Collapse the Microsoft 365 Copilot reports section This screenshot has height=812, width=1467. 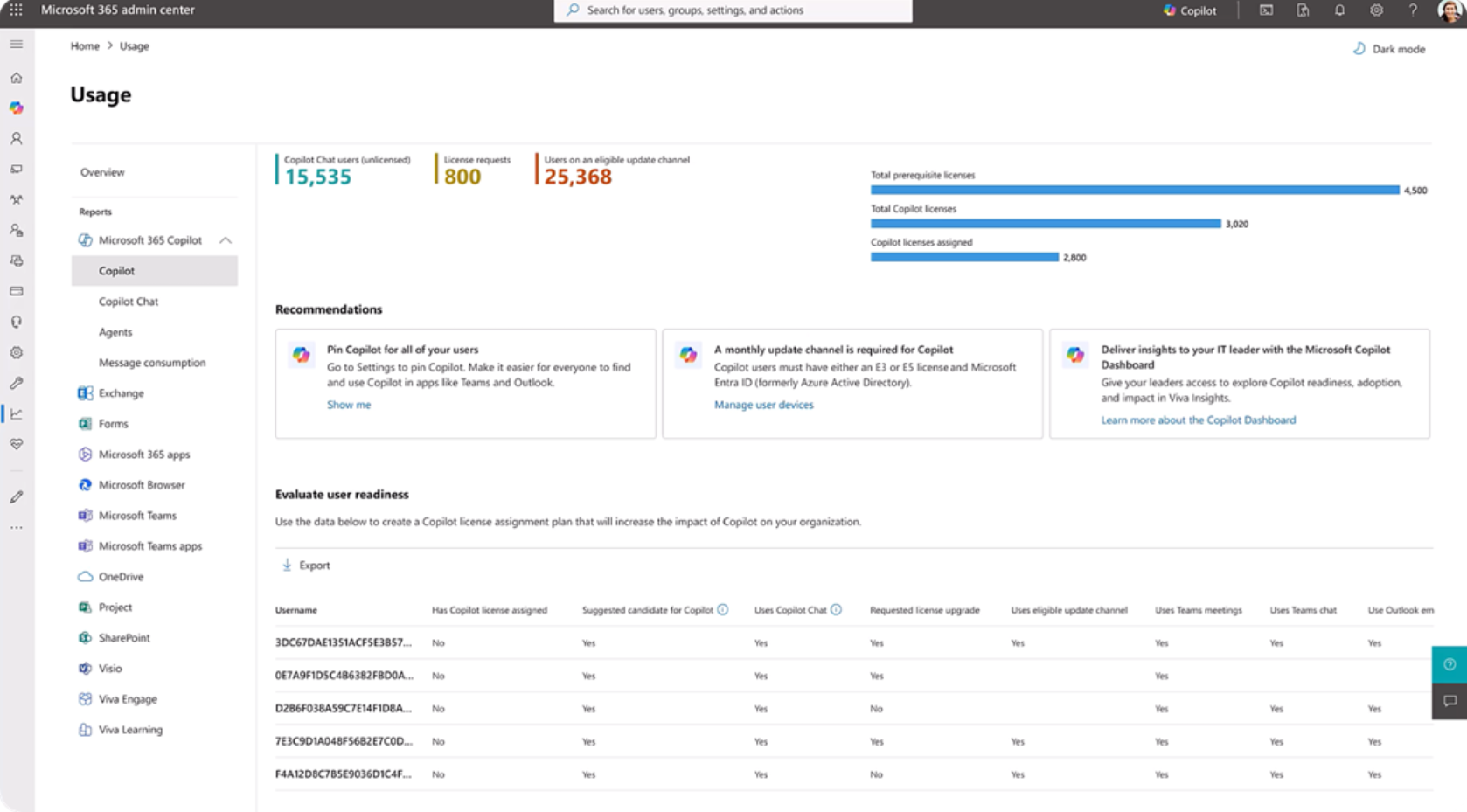227,239
